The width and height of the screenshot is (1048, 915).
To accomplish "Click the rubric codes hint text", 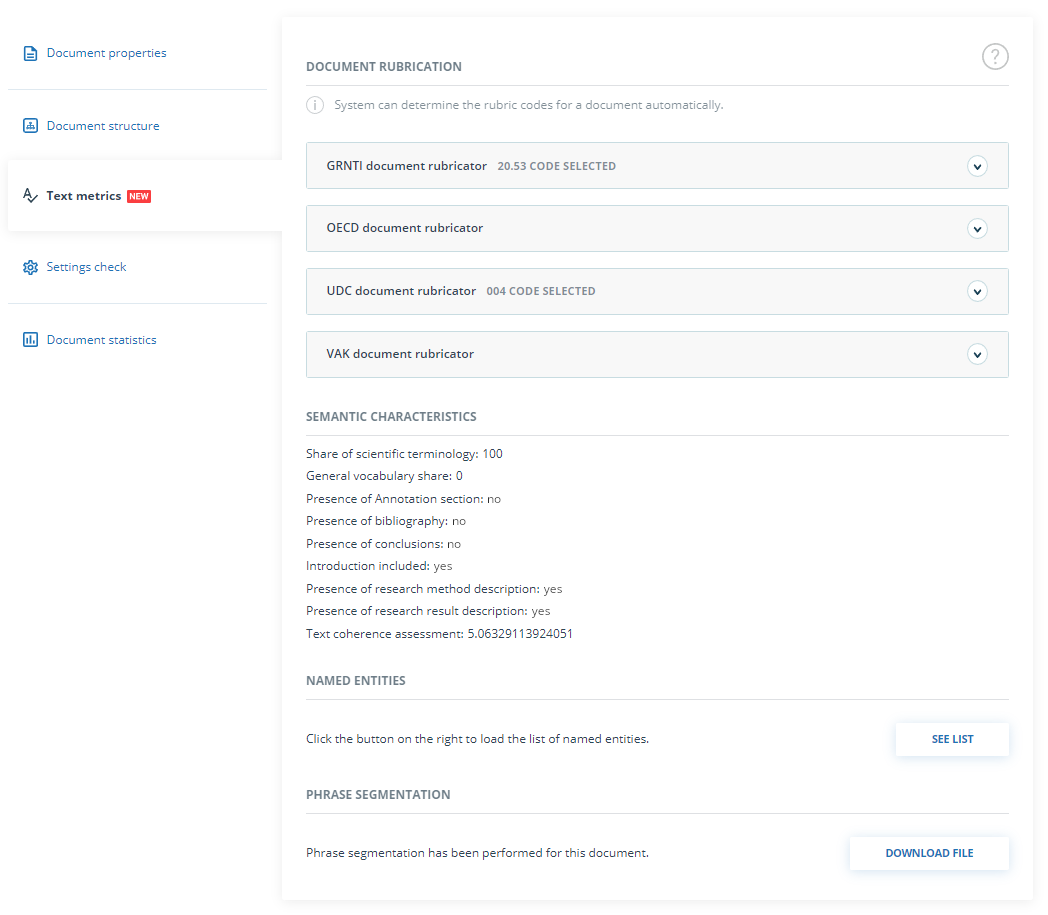I will point(529,105).
